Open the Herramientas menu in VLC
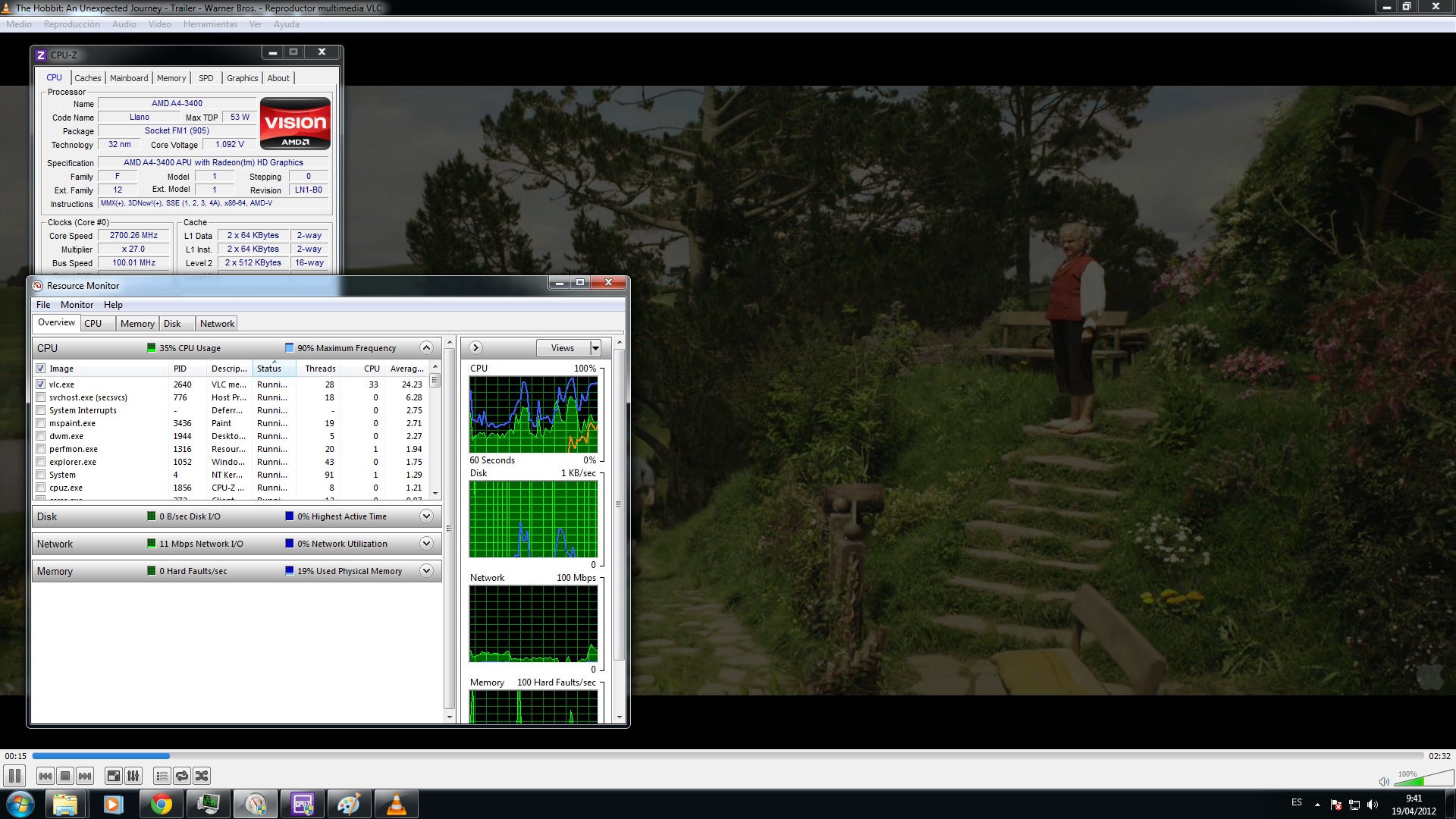This screenshot has width=1456, height=819. [210, 24]
